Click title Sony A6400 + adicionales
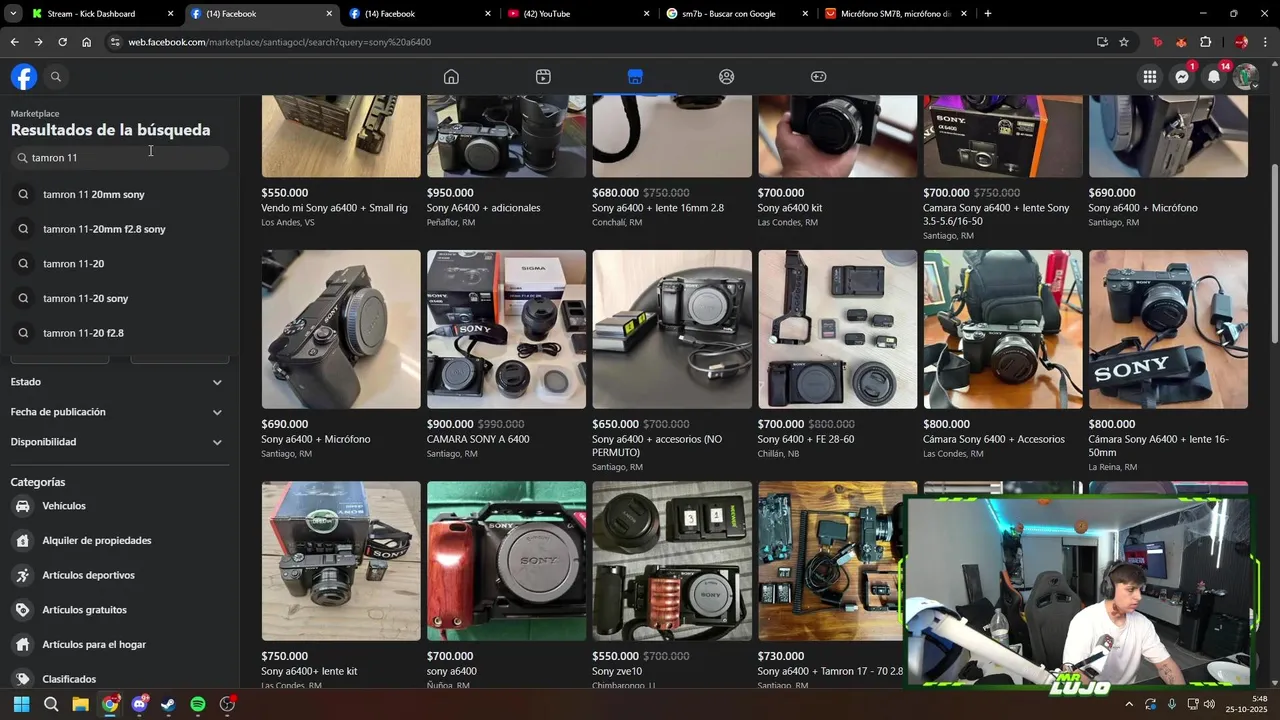Image resolution: width=1280 pixels, height=720 pixels. coord(483,208)
